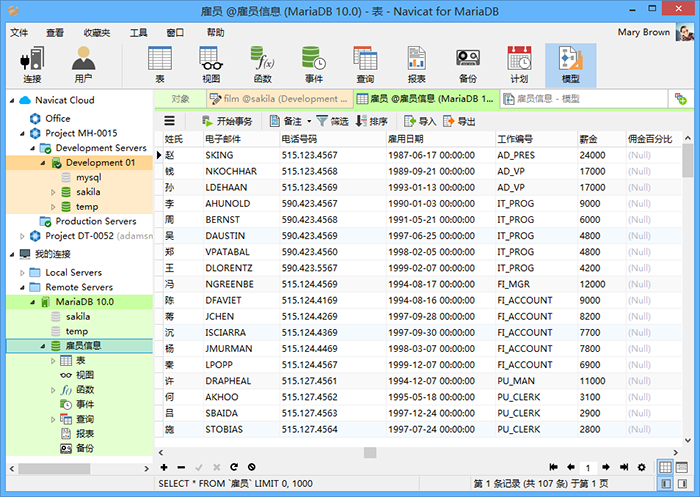The width and height of the screenshot is (700, 497).
Task: Click the SKING email cell
Action: click(x=241, y=155)
